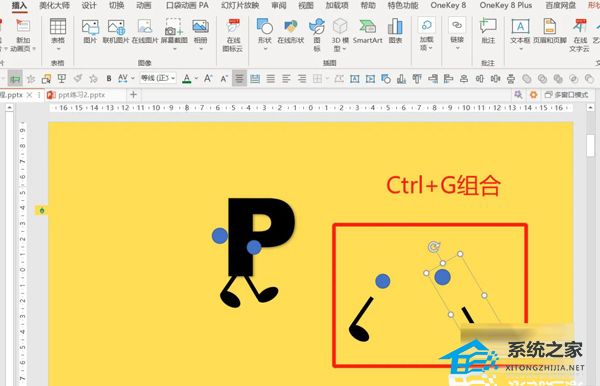The image size is (600, 386).
Task: Click the 在线图片 icon
Action: tap(145, 31)
